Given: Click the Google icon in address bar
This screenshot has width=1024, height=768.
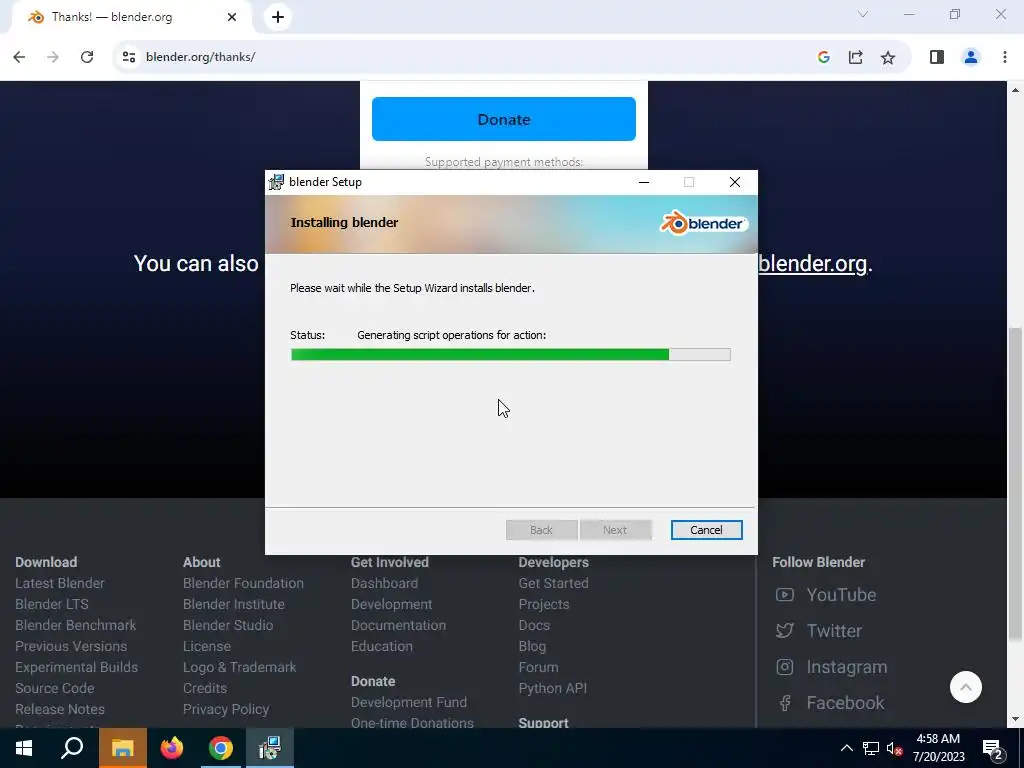Looking at the screenshot, I should (824, 57).
